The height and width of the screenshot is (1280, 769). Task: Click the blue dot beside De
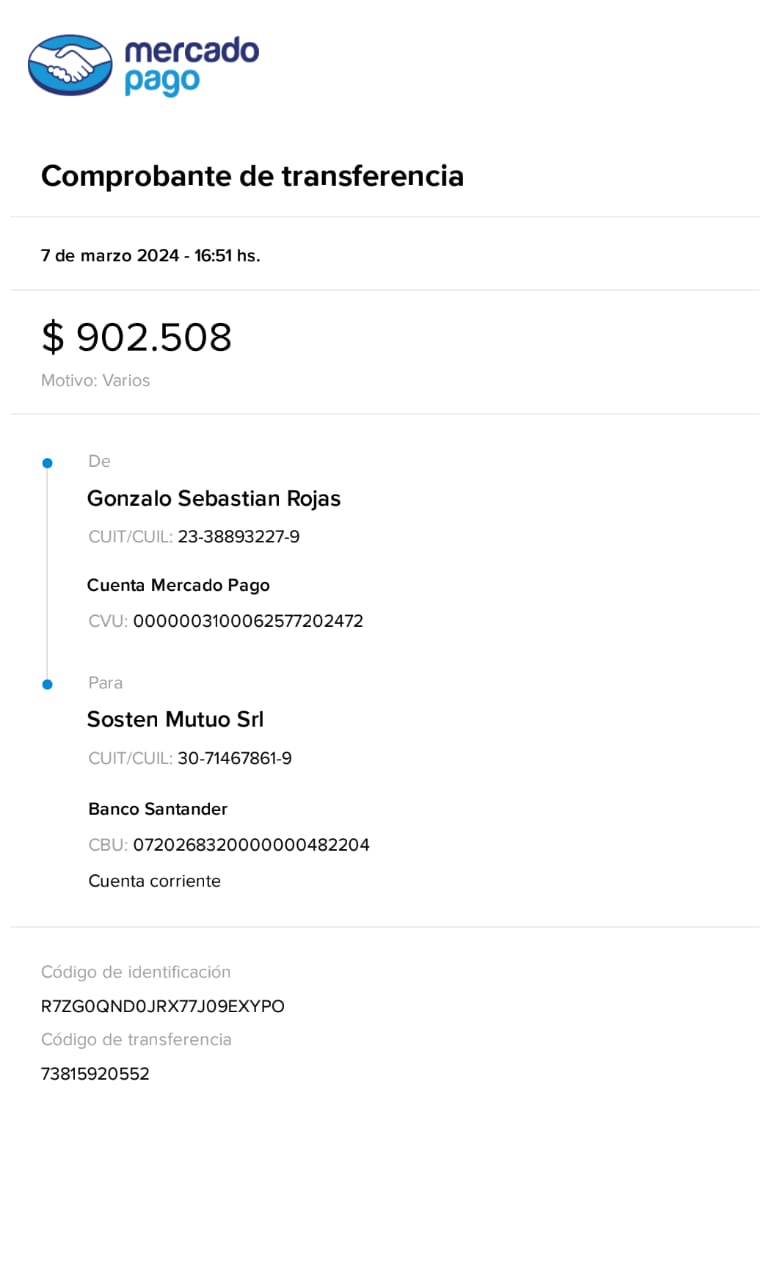point(47,463)
